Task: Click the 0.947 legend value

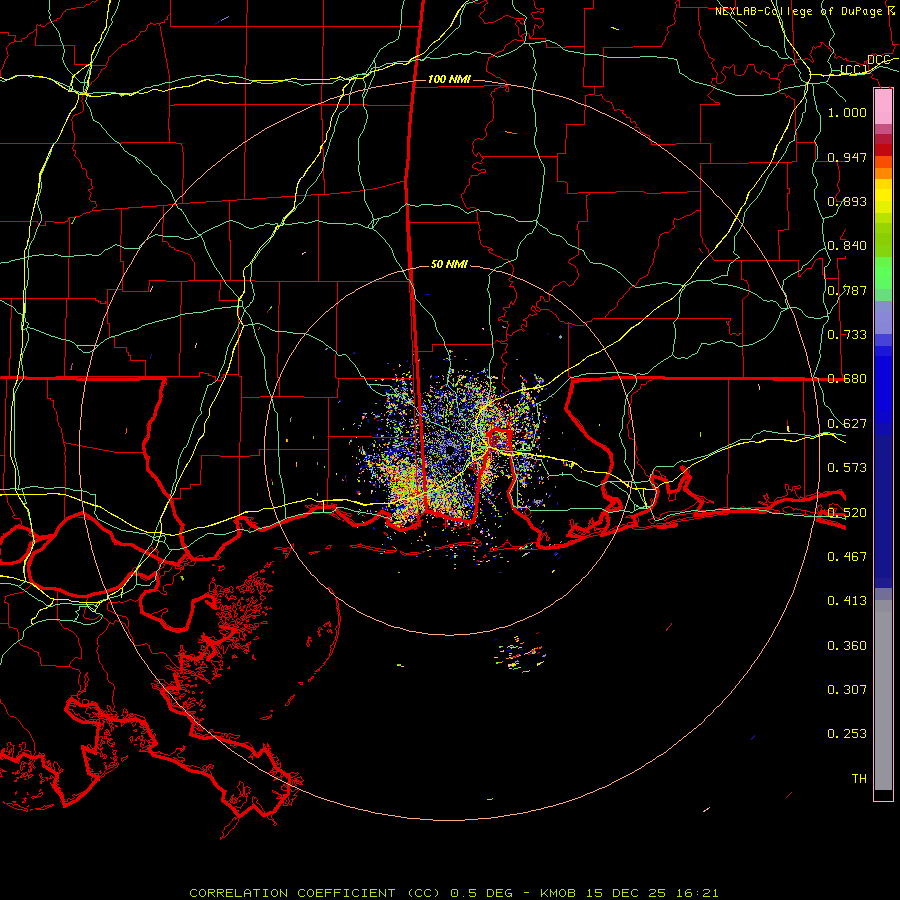Action: click(847, 157)
